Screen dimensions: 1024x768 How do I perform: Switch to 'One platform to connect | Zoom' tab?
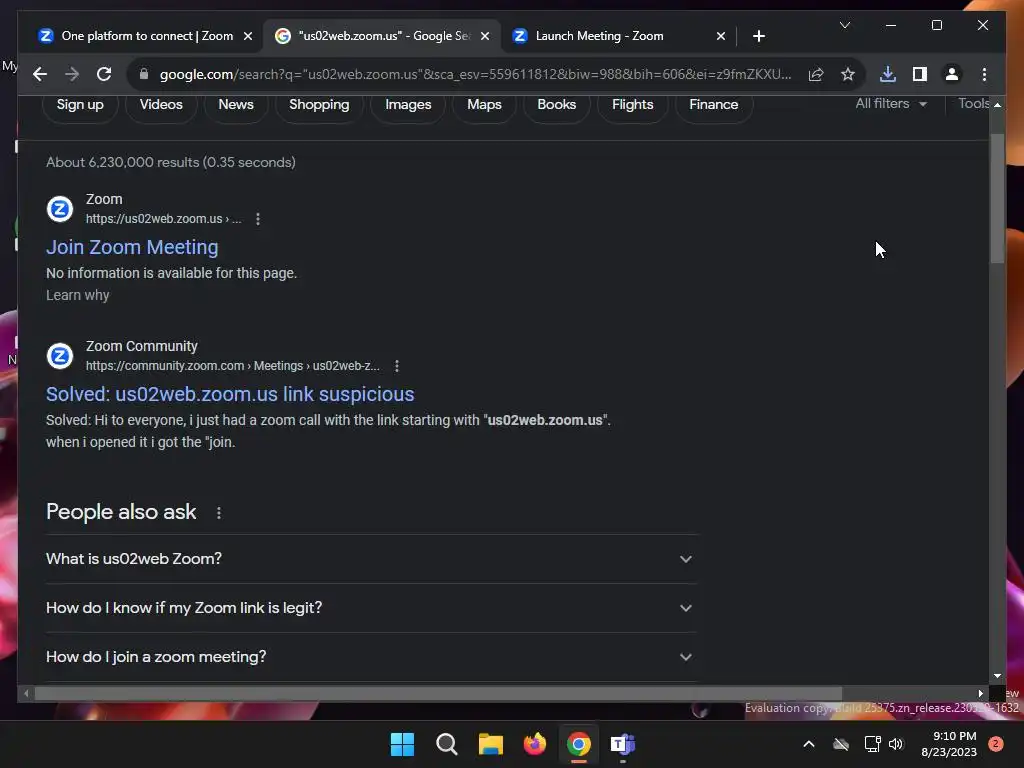[x=136, y=36]
